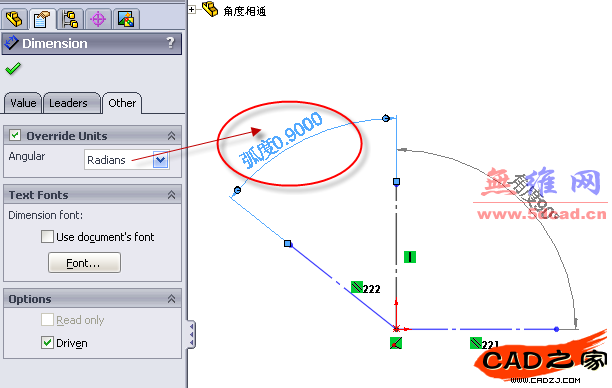The image size is (612, 388).
Task: Toggle the Override Units checkbox
Action: coord(15,135)
